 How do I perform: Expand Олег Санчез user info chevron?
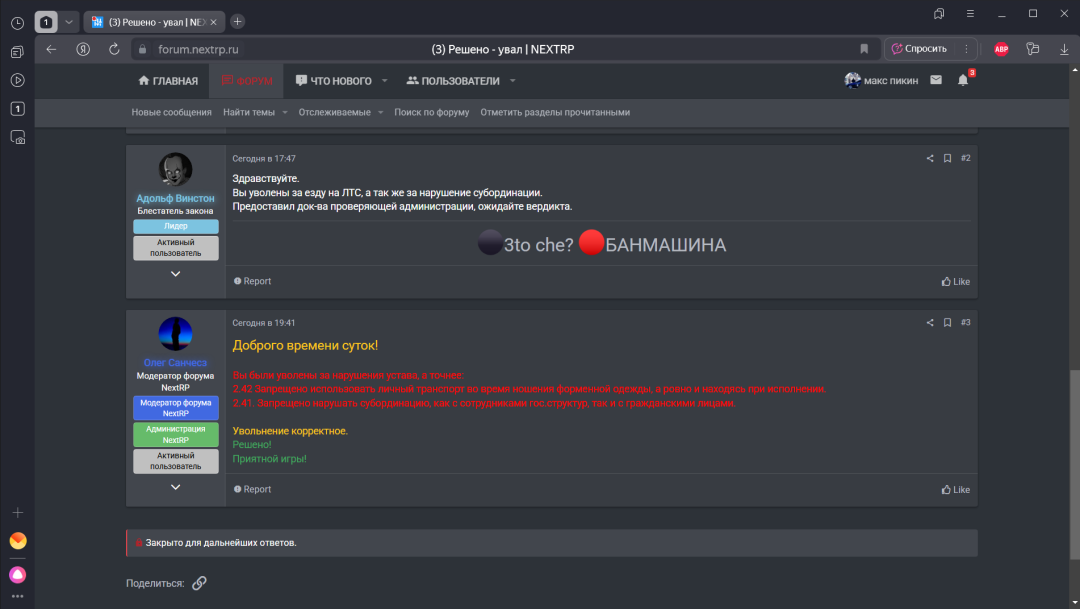pyautogui.click(x=175, y=487)
